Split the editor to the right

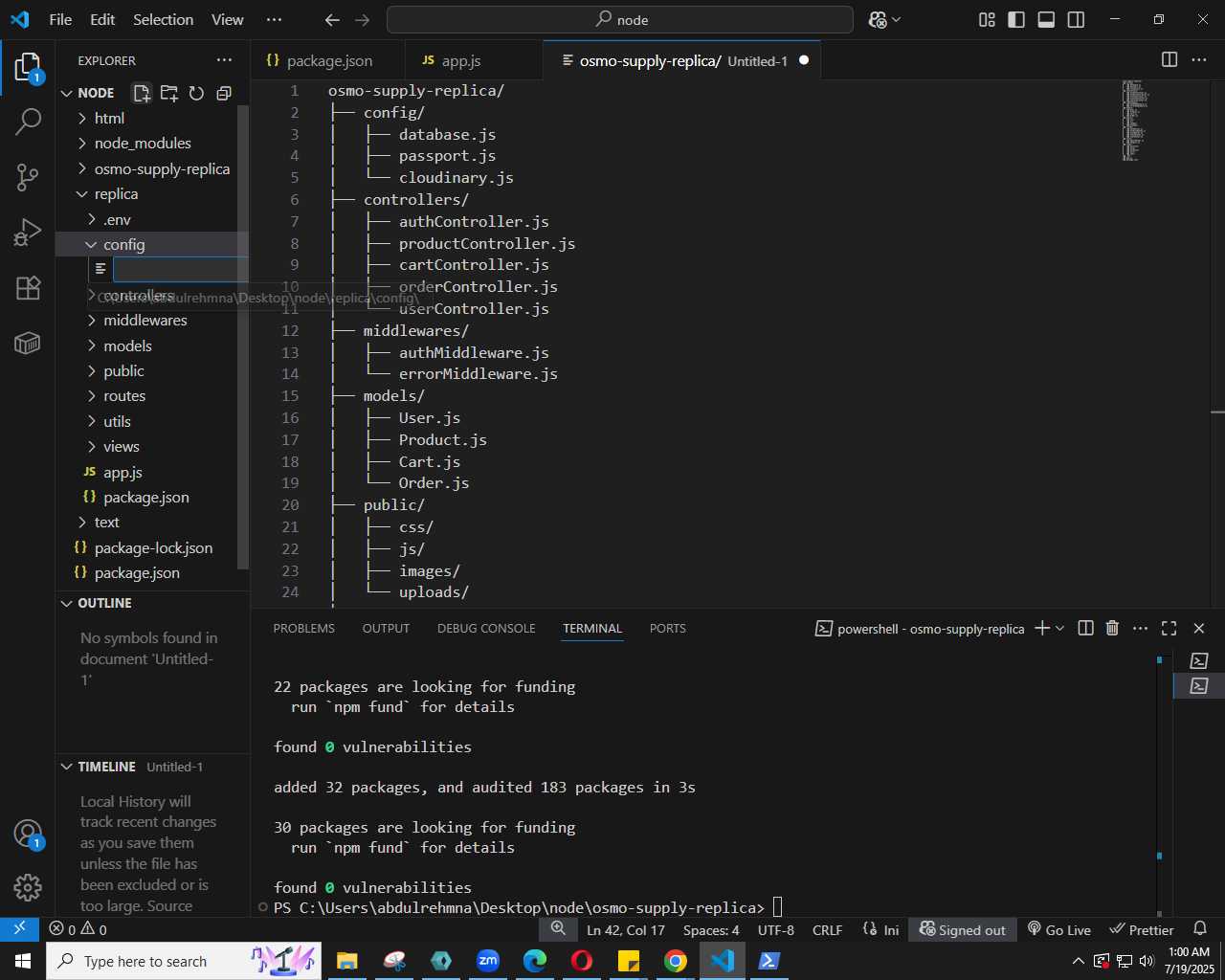point(1169,60)
